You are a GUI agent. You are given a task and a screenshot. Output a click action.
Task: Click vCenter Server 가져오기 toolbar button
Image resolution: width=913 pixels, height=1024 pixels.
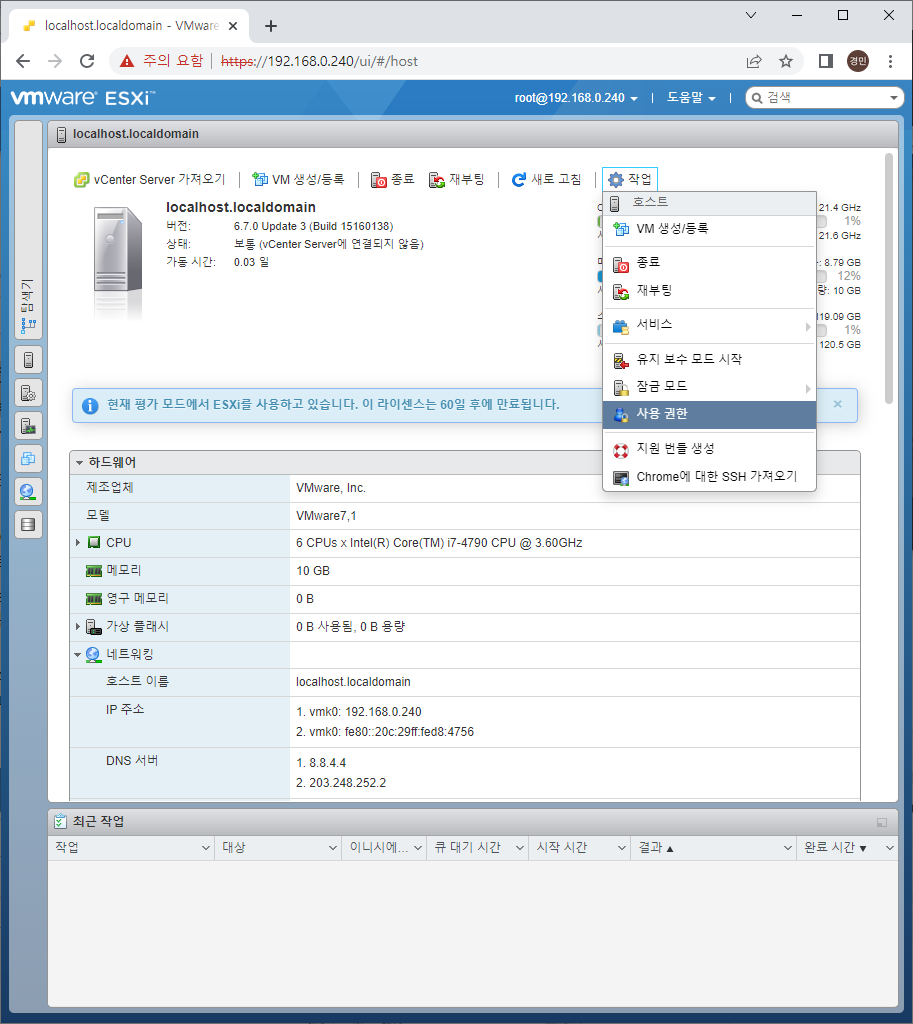pos(150,180)
